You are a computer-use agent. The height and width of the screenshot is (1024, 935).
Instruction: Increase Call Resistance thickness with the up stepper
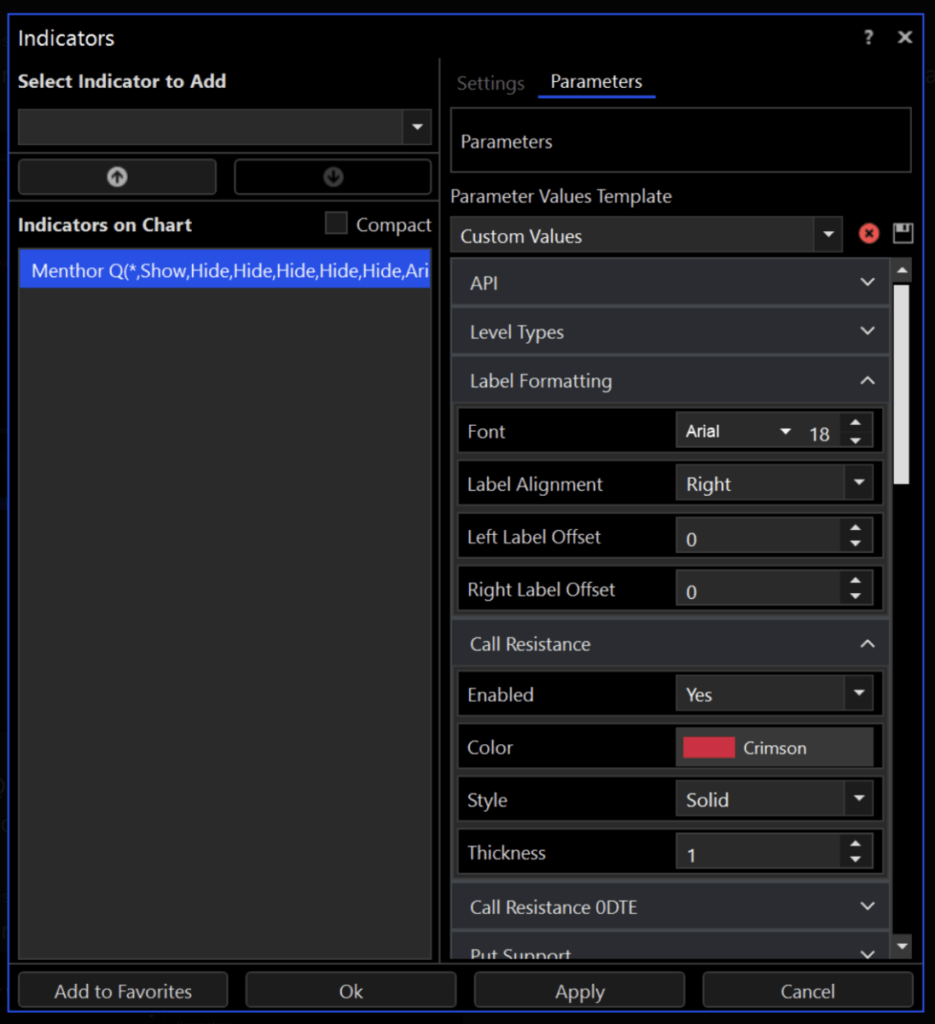(x=855, y=845)
